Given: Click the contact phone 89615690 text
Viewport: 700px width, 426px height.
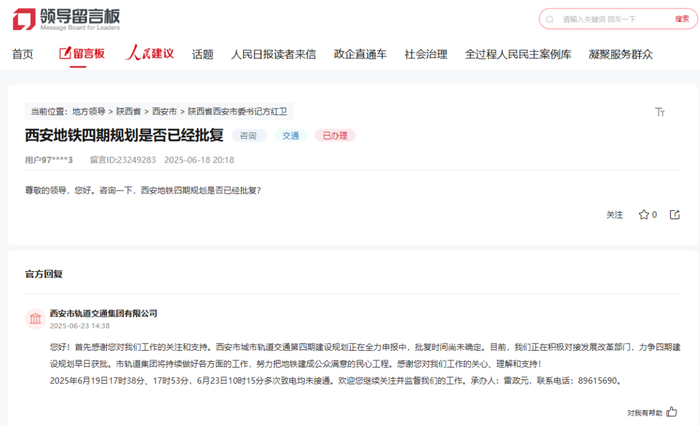Looking at the screenshot, I should tap(599, 381).
